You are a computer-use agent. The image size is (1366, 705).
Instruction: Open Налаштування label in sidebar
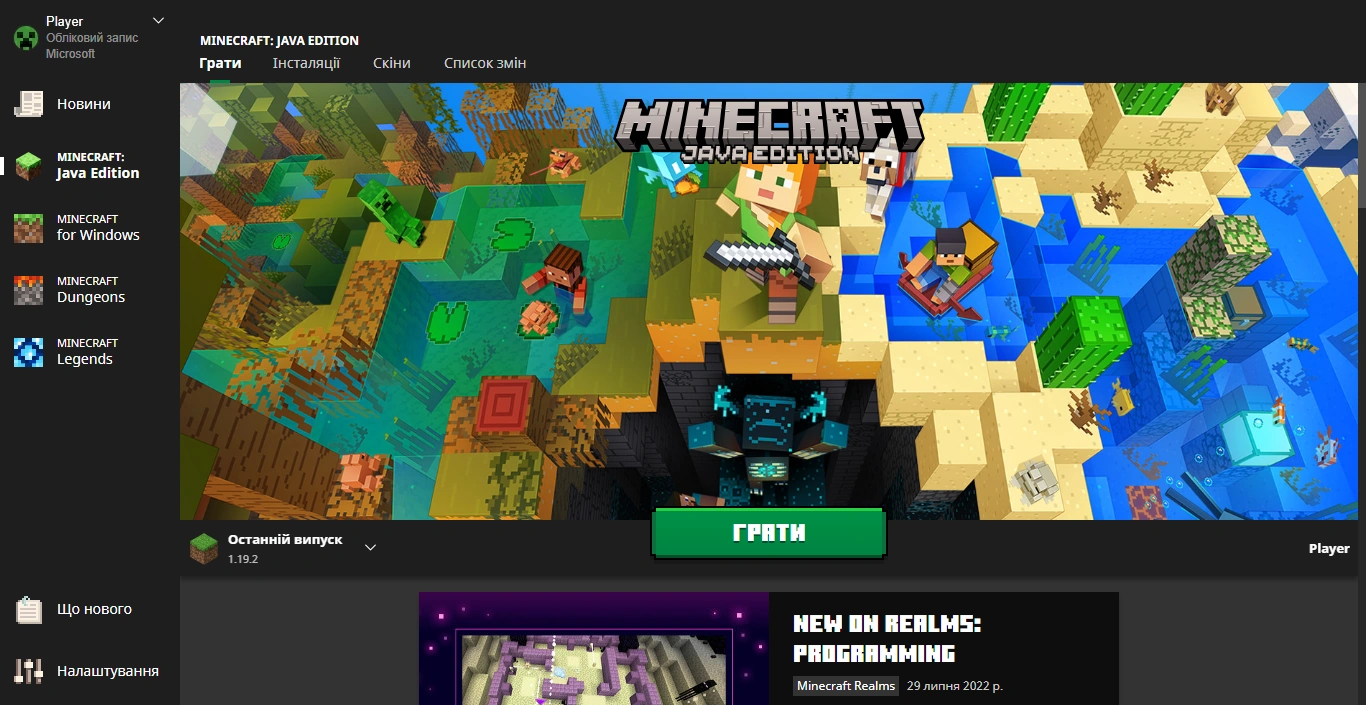[x=108, y=671]
